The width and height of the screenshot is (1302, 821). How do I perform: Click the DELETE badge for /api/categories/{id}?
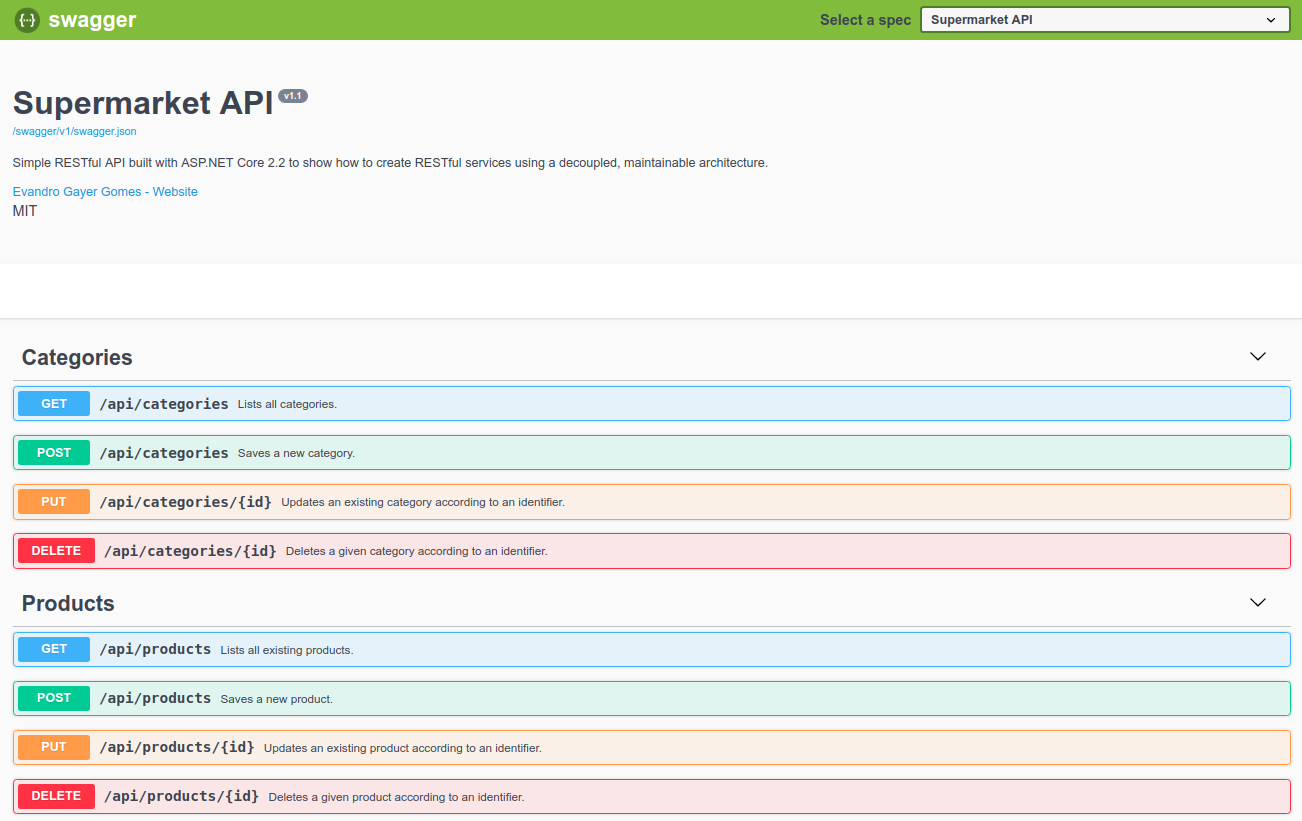point(56,551)
